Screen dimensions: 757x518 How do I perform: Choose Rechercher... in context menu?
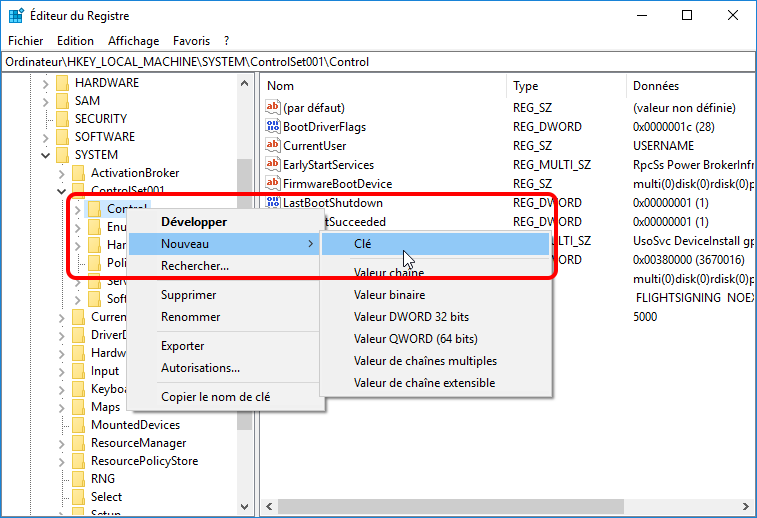[224, 266]
